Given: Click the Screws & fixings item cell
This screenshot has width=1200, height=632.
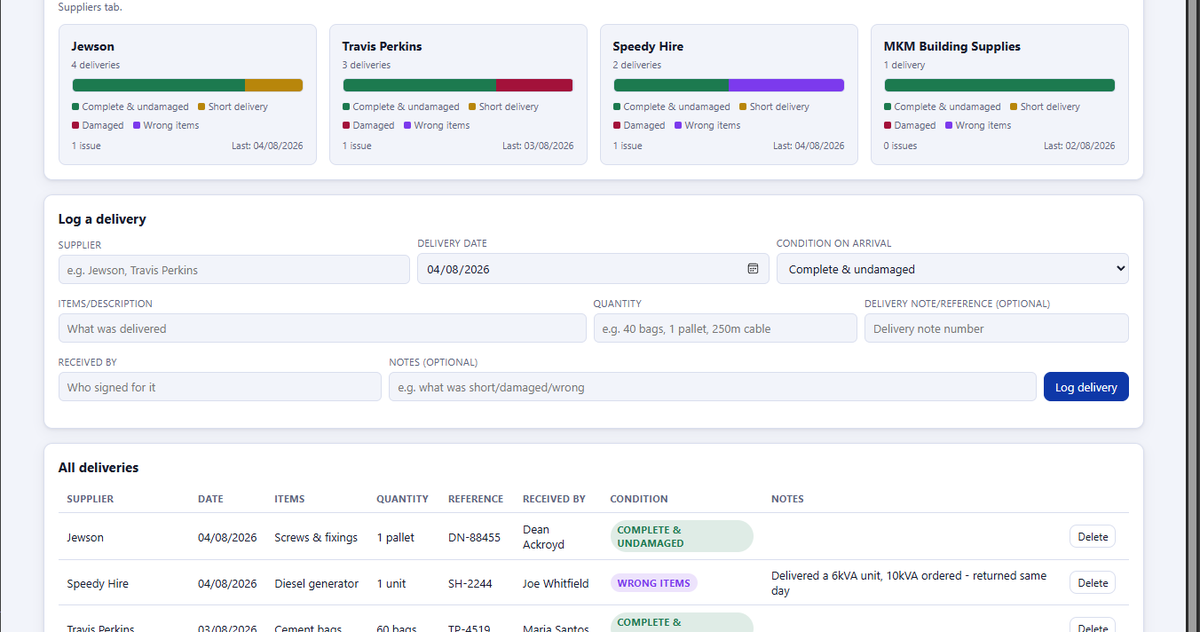Looking at the screenshot, I should [316, 538].
